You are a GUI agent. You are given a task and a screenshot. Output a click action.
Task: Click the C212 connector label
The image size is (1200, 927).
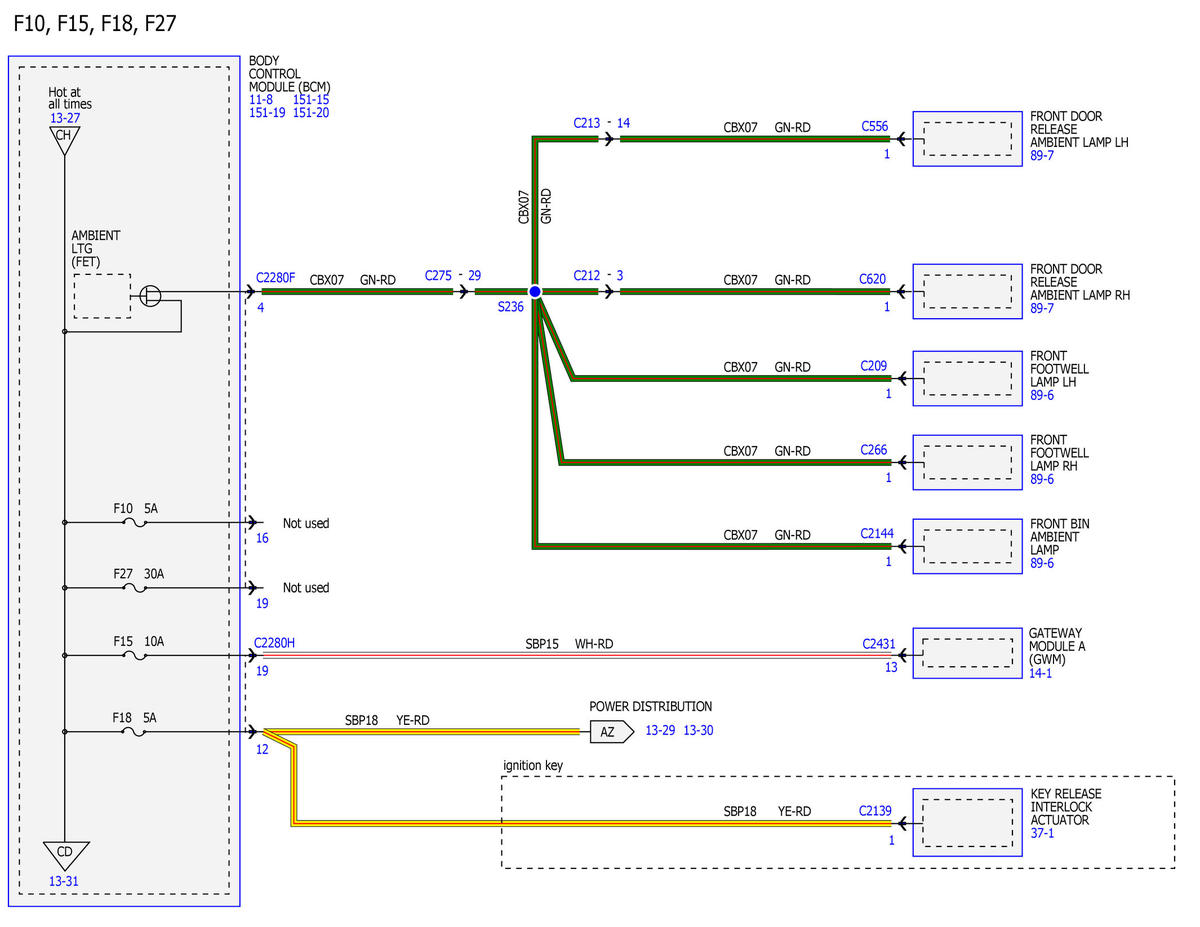[x=588, y=275]
